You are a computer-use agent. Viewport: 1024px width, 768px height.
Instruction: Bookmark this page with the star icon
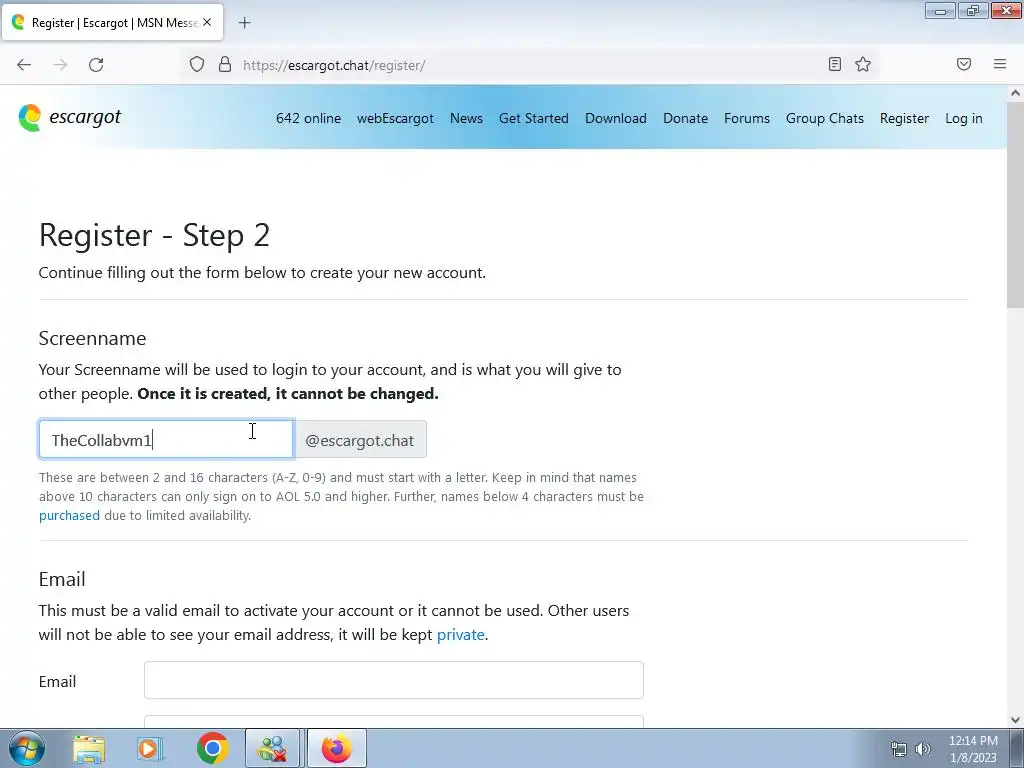pyautogui.click(x=863, y=64)
